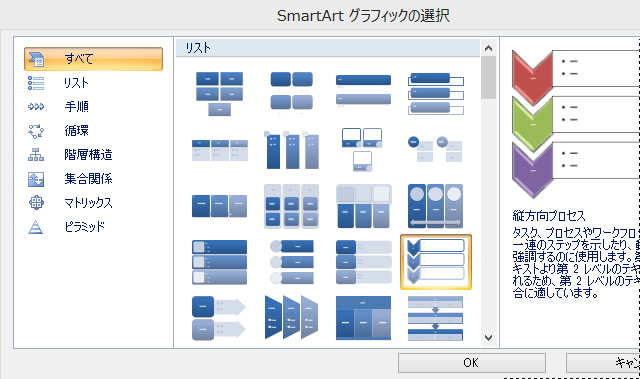Click the gallery scrollbar thumb
This screenshot has width=640, height=379.
(x=488, y=78)
